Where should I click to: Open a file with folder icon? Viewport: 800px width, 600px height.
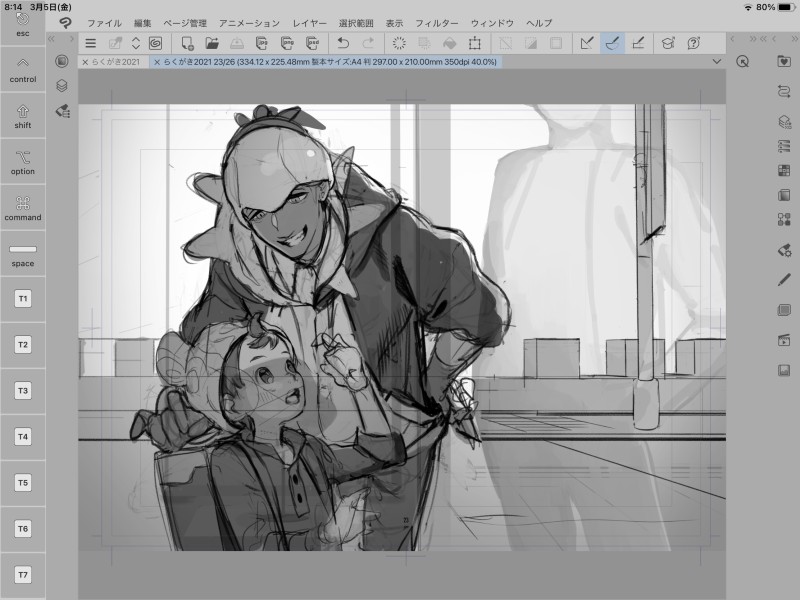[x=212, y=43]
